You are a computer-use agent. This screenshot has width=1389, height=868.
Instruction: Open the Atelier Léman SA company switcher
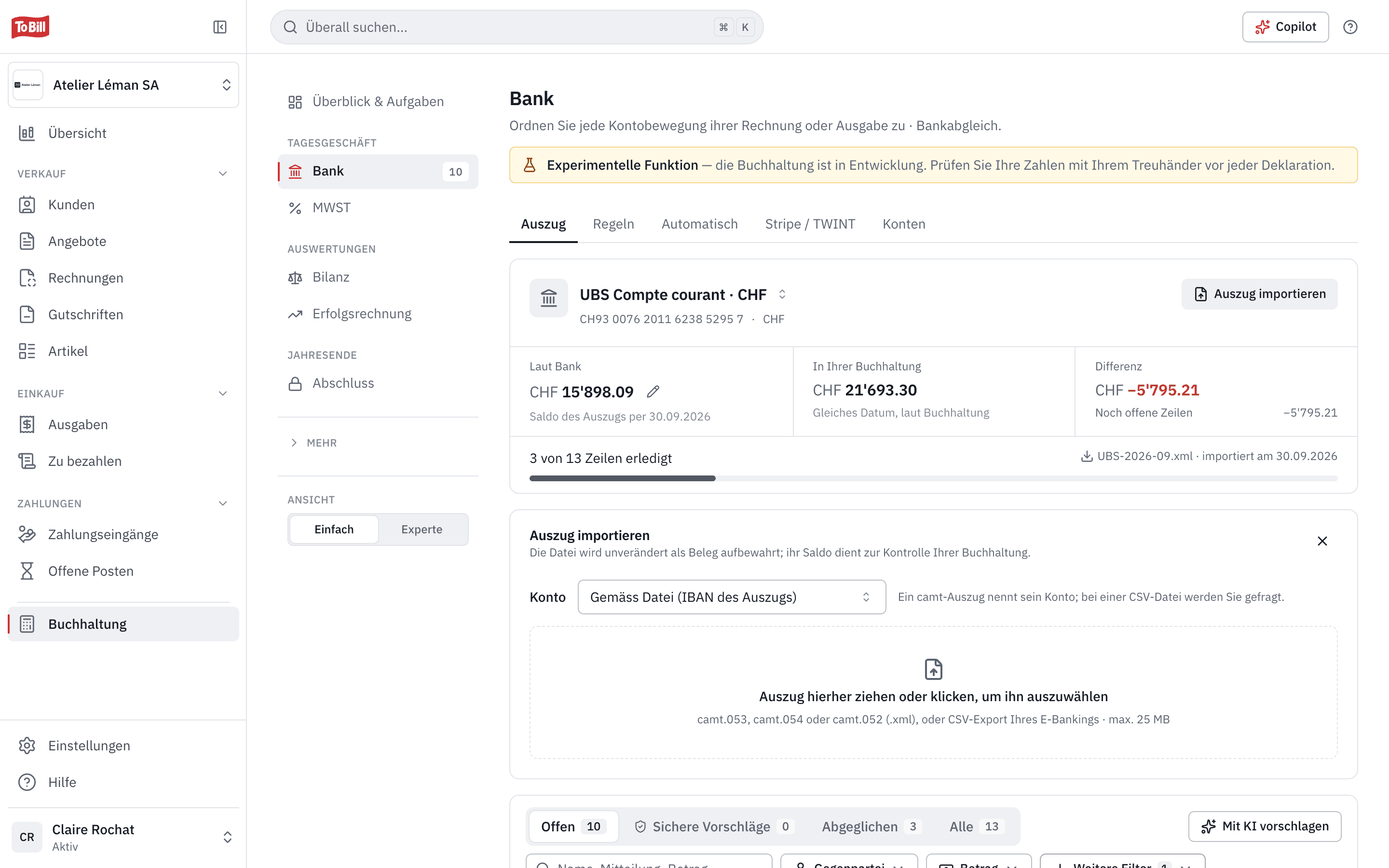click(x=123, y=85)
